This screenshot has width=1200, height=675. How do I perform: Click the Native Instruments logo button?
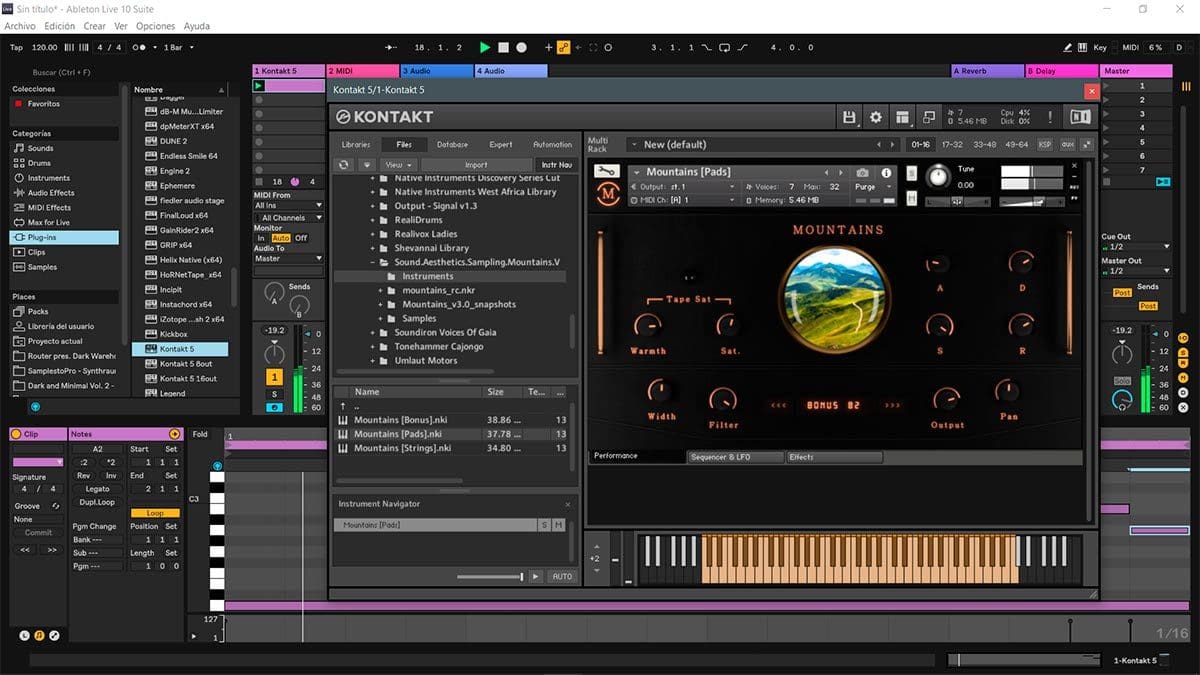click(1081, 117)
